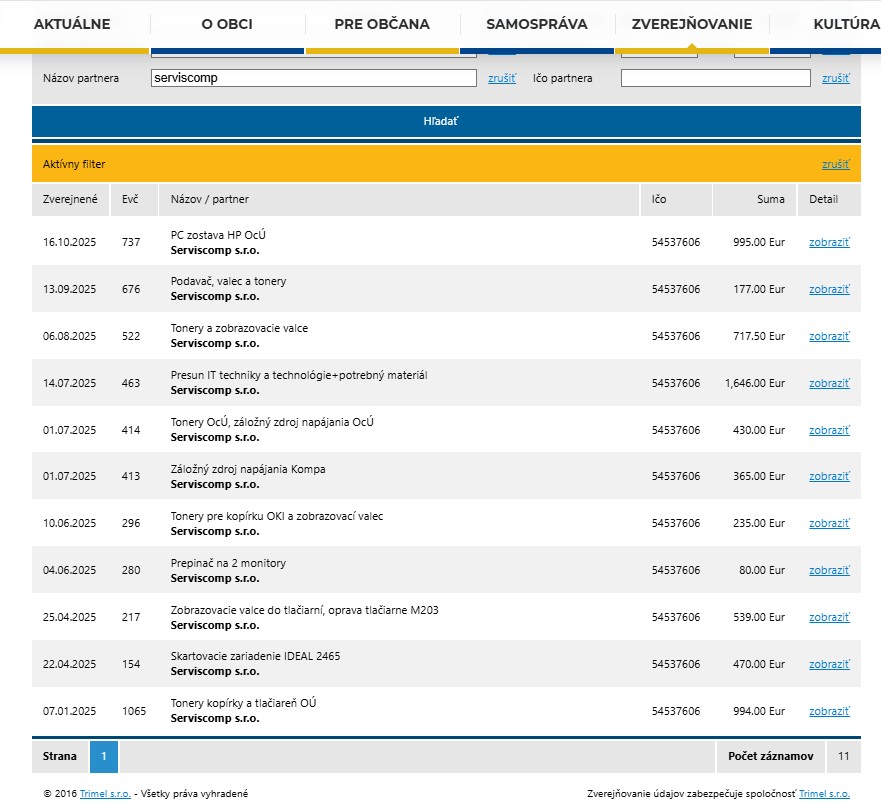Open the AKTUÁLNE menu item
The image size is (881, 805).
coord(72,24)
